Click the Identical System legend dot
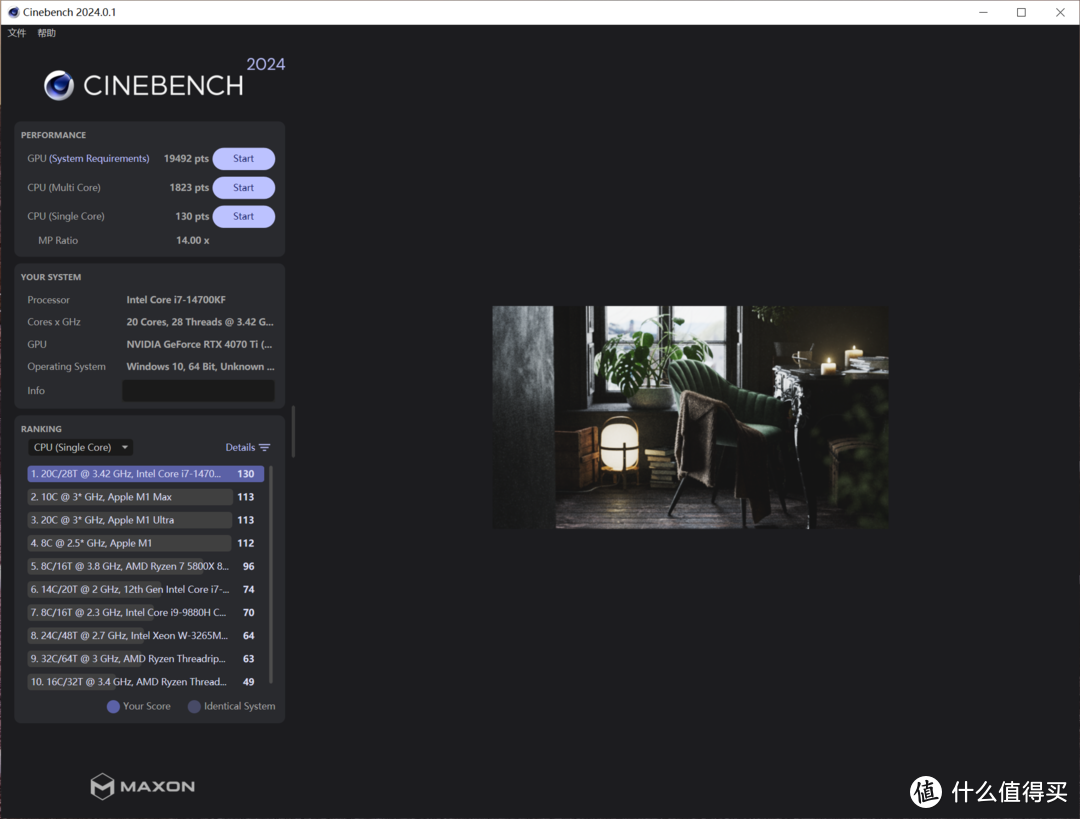The image size is (1080, 819). point(194,707)
